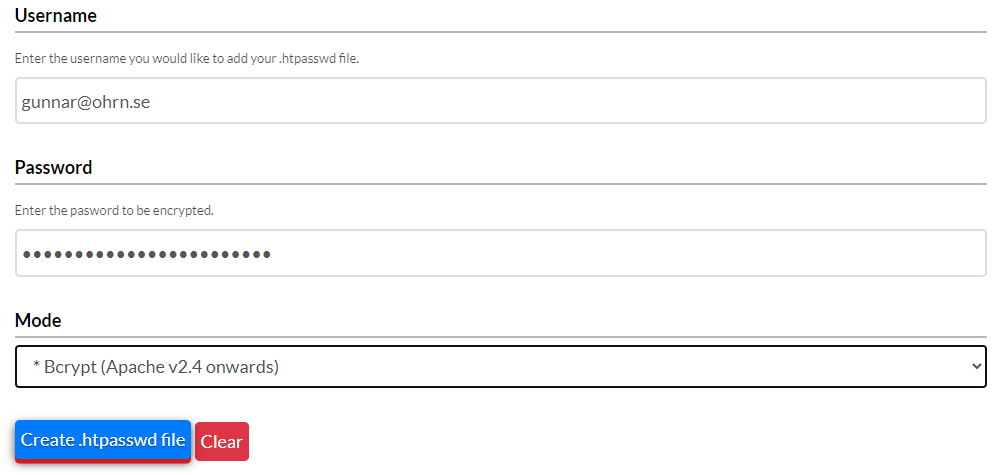Click the Mode dropdown chevron arrow

pos(977,366)
